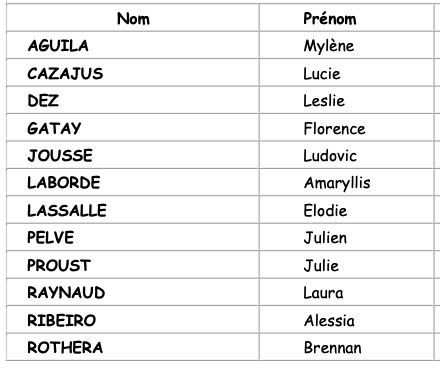
Task: Select the first name Ludovic
Action: [330, 156]
